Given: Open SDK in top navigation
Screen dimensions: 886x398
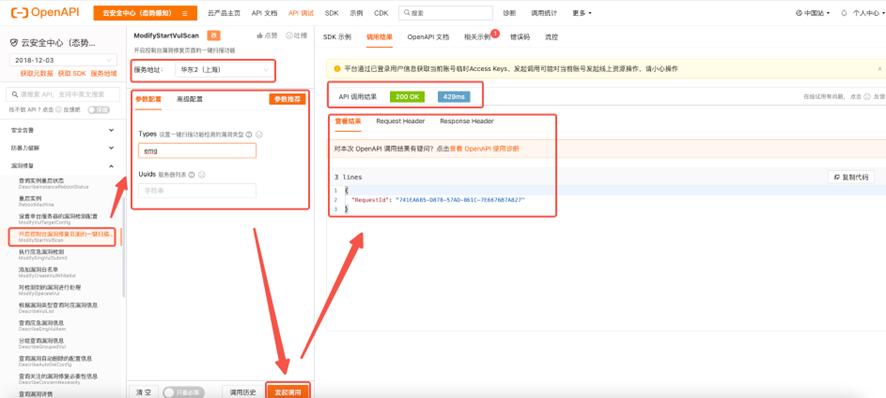Looking at the screenshot, I should [332, 12].
